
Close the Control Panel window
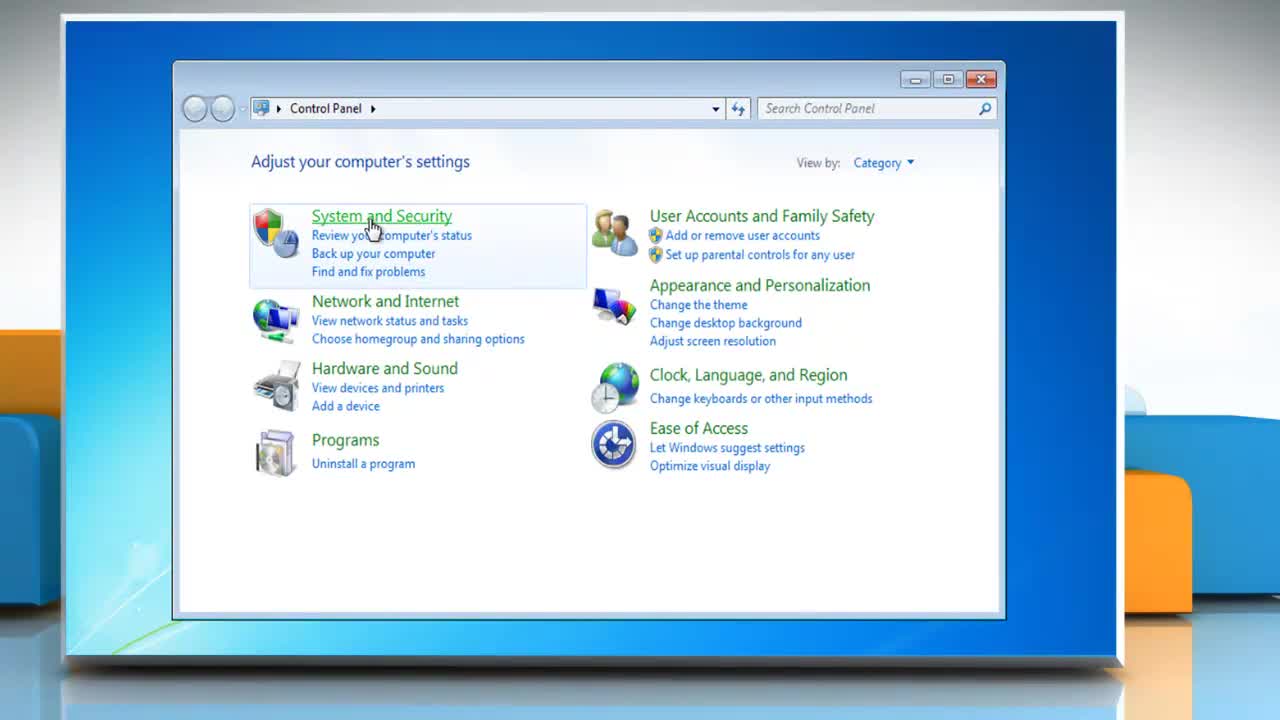[x=981, y=79]
